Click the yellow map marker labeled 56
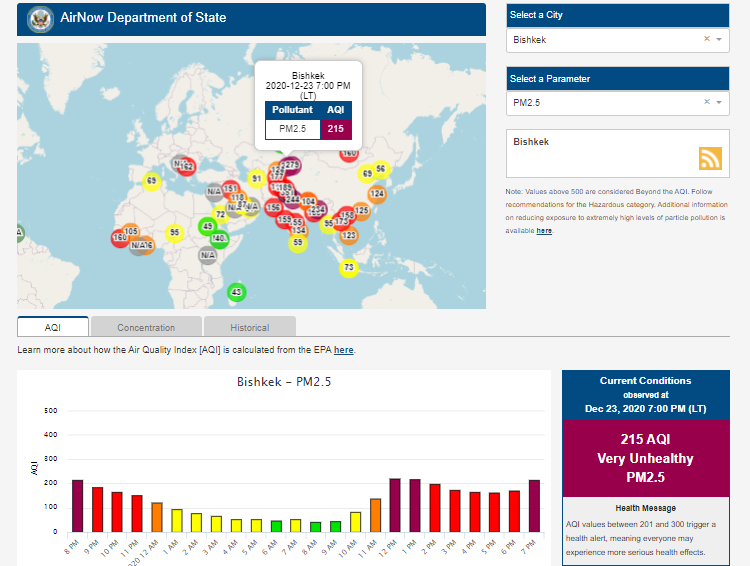Image resolution: width=750 pixels, height=566 pixels. (x=380, y=169)
